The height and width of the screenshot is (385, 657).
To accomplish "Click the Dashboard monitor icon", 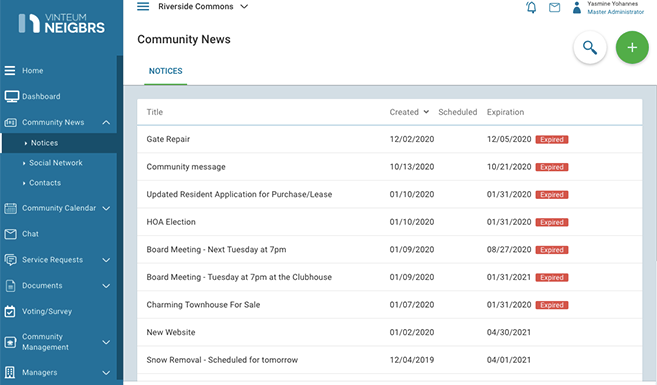I will point(11,96).
